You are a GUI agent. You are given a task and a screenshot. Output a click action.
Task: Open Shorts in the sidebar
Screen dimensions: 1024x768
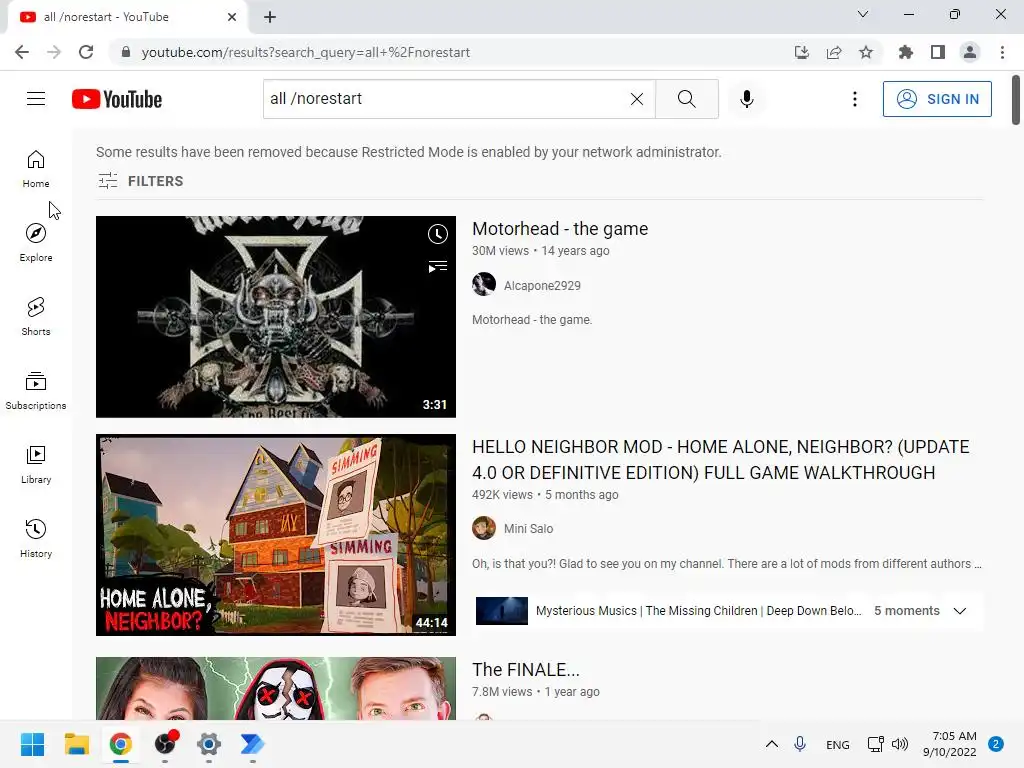click(x=36, y=317)
